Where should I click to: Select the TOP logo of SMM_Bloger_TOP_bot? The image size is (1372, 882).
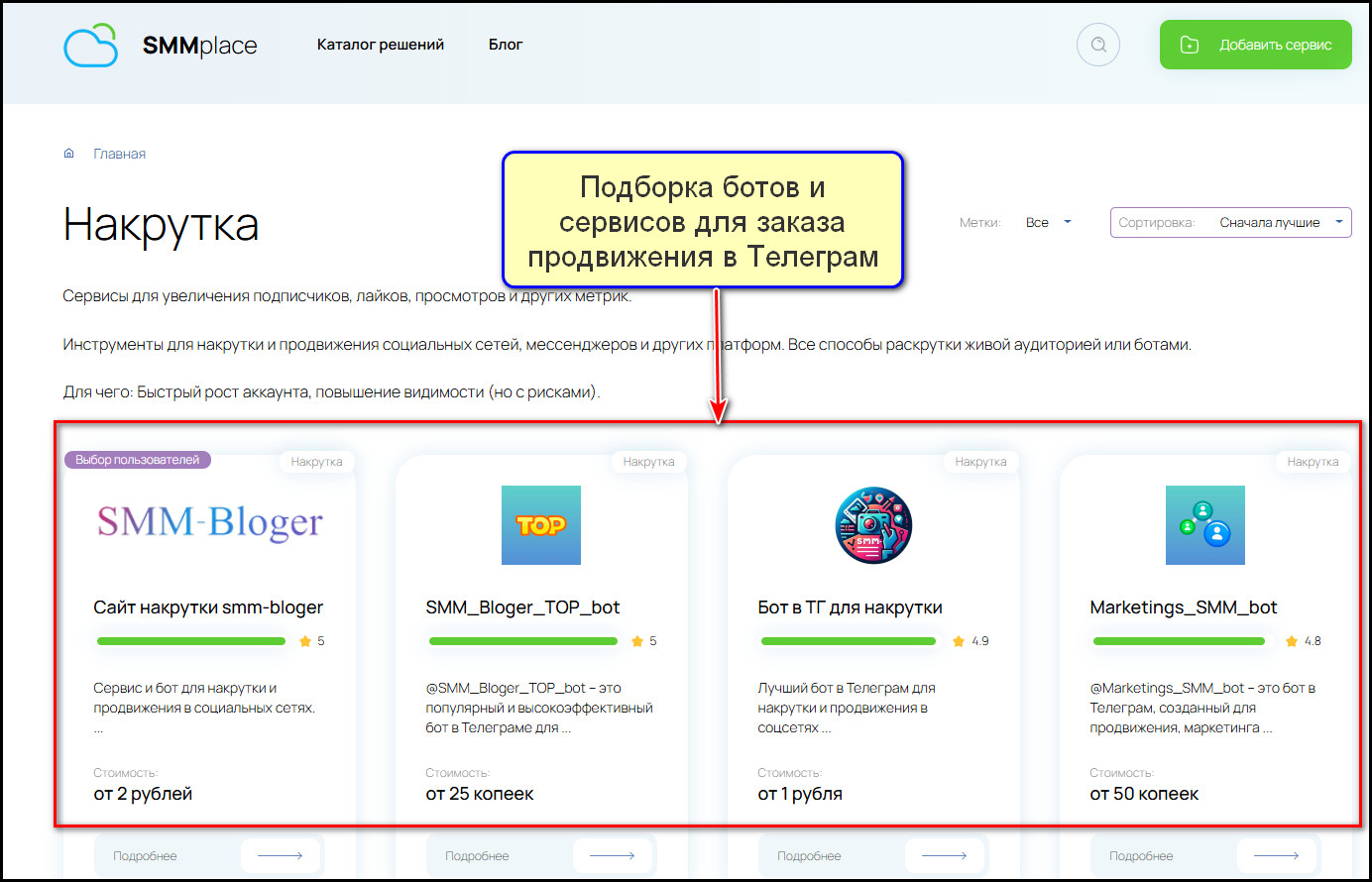[541, 524]
